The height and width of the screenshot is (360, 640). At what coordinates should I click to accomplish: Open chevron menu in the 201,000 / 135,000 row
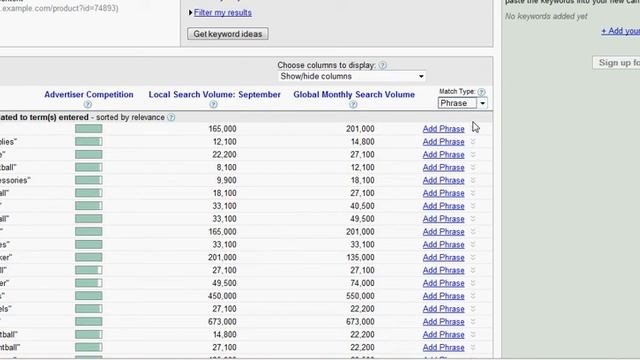473,257
